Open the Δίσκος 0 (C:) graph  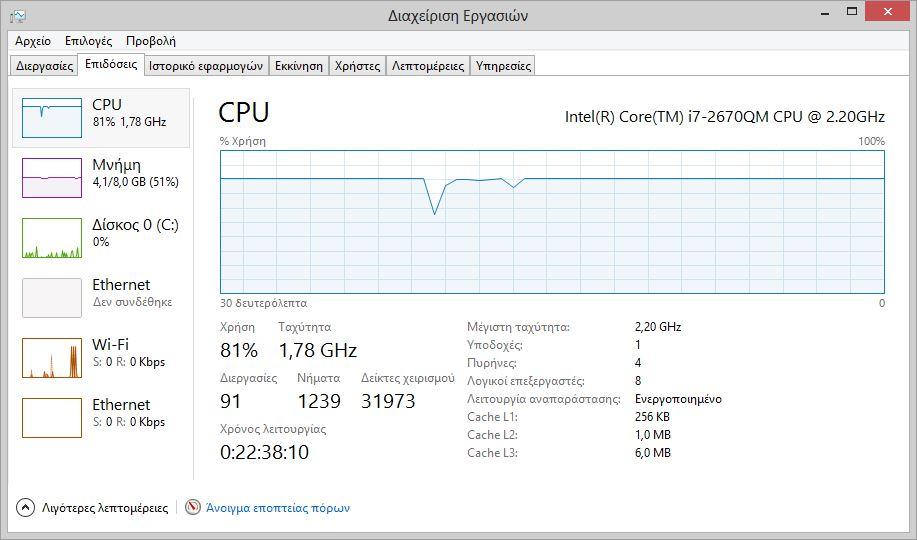(51, 238)
